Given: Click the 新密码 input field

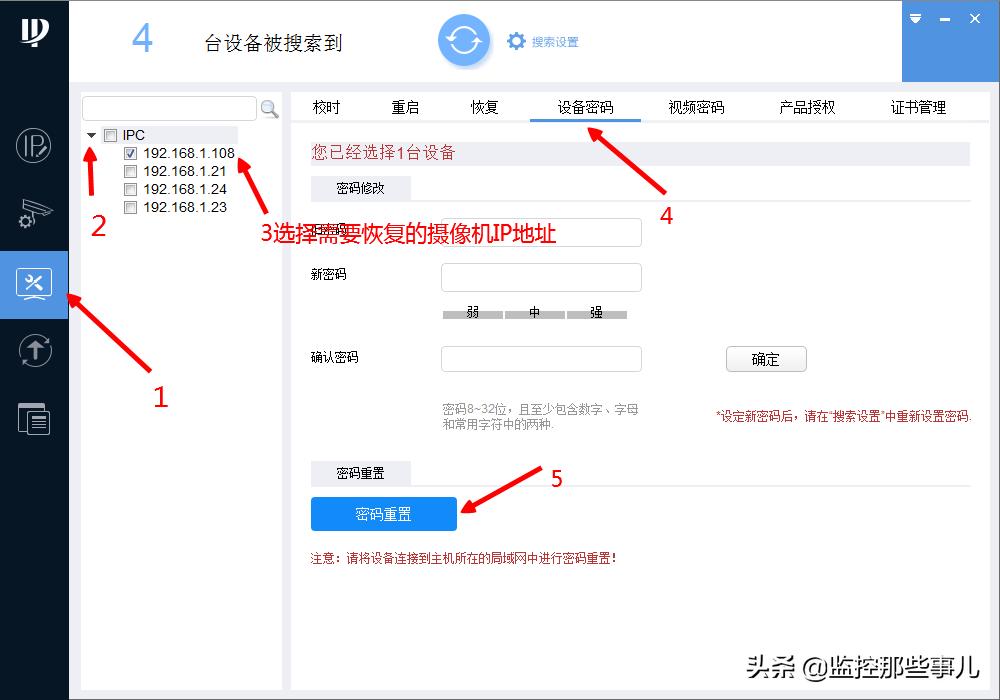Looking at the screenshot, I should [x=541, y=277].
